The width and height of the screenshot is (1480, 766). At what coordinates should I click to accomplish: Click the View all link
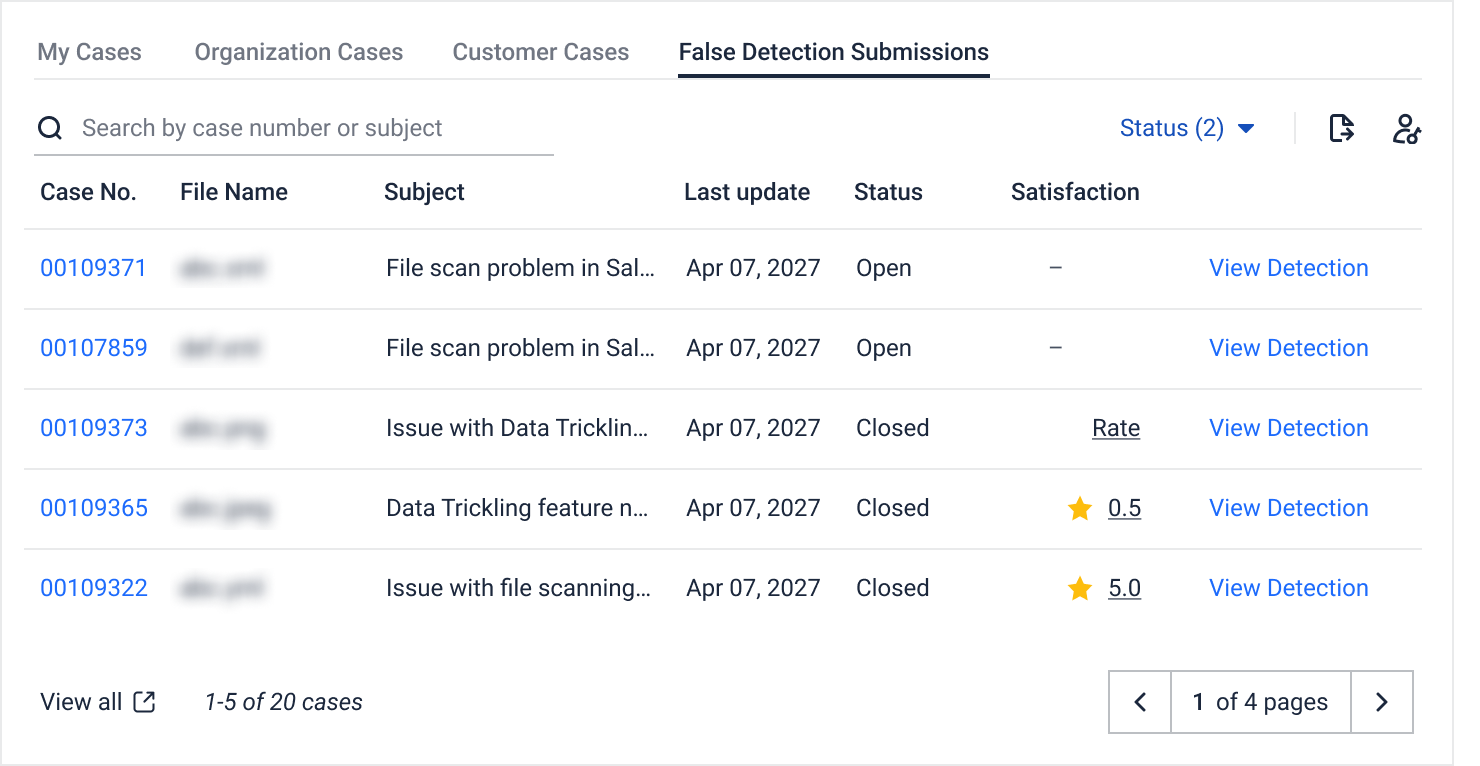pos(81,702)
